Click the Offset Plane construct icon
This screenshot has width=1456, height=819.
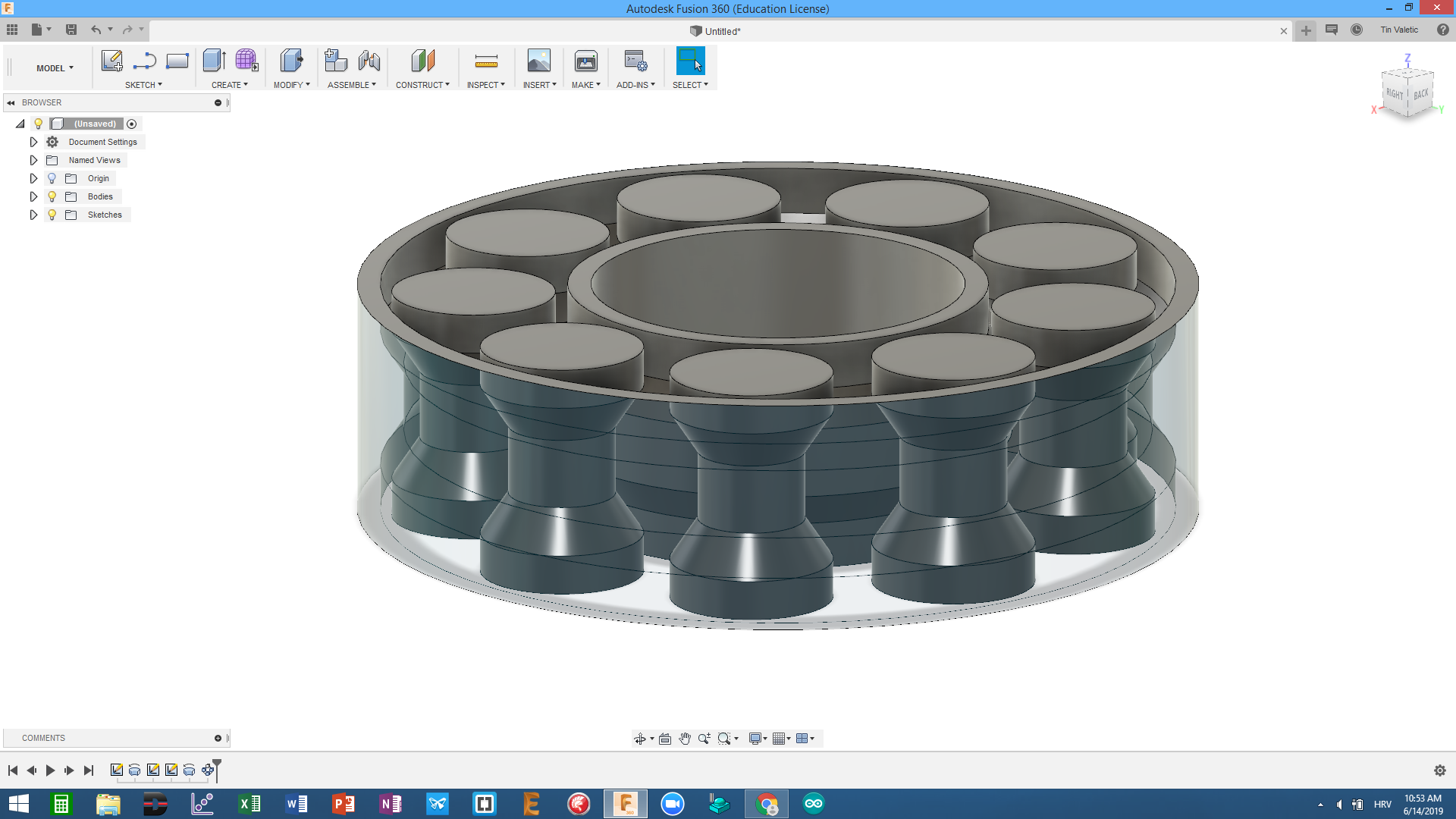point(422,61)
